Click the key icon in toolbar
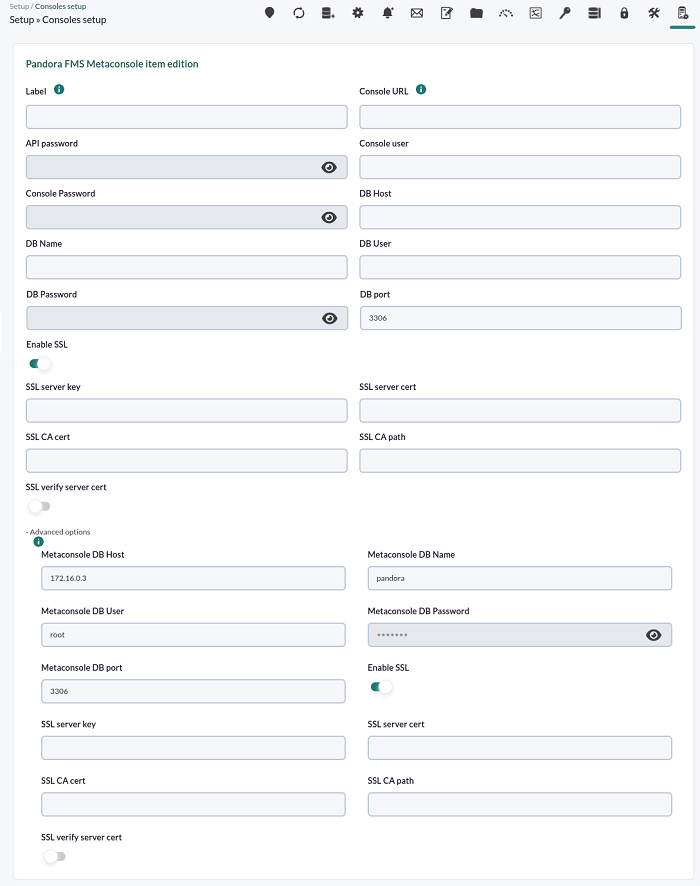 click(x=565, y=13)
